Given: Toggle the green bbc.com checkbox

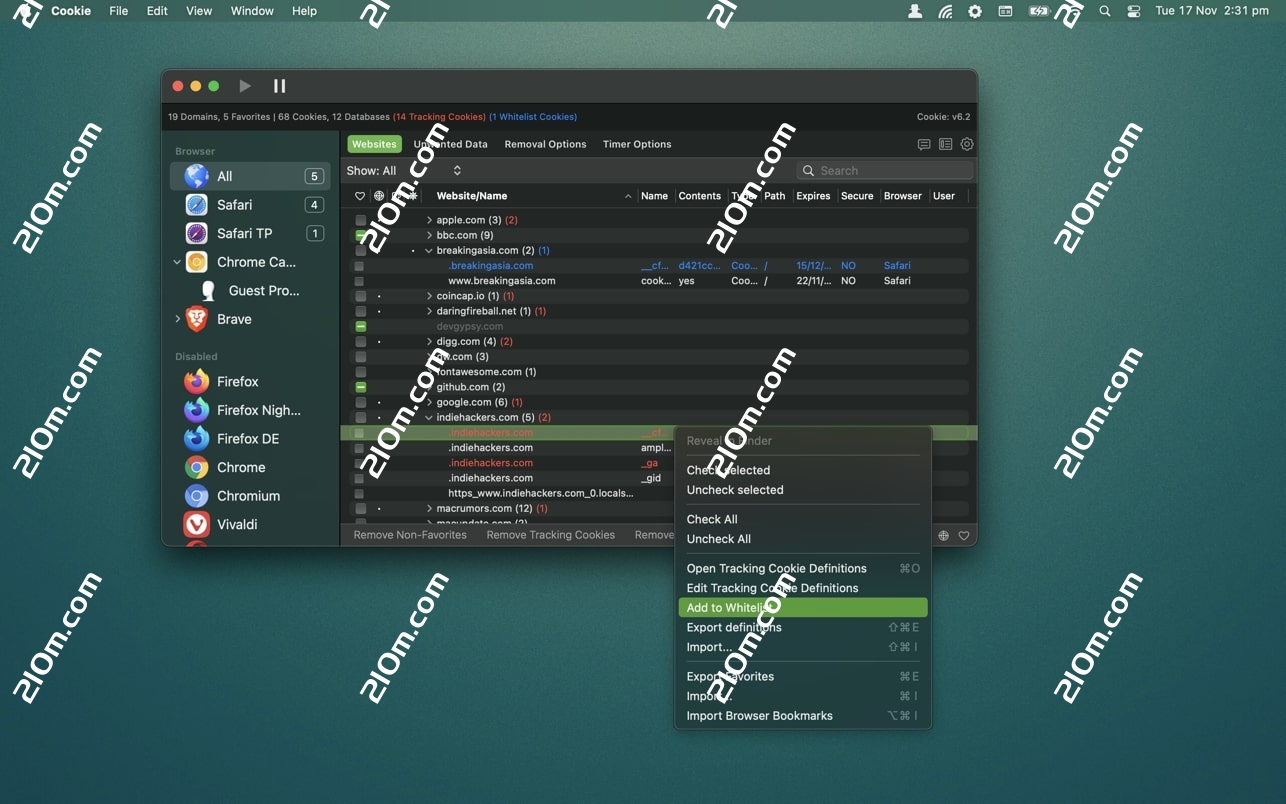Looking at the screenshot, I should point(361,235).
